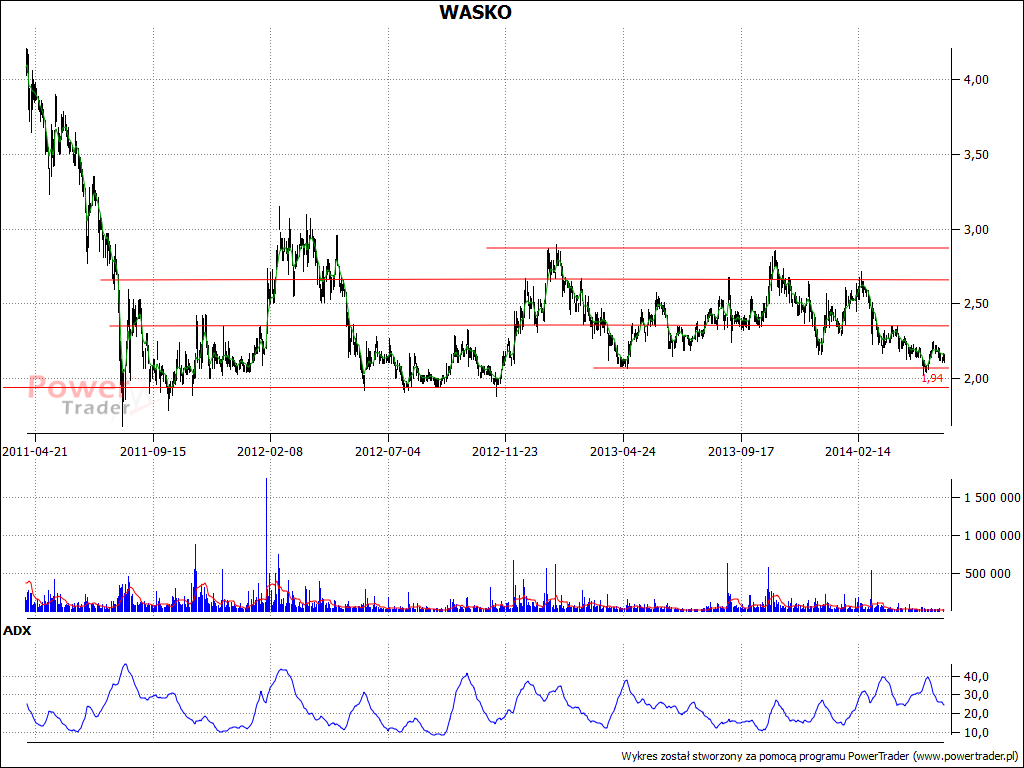Click the 10,0 ADX axis label
Image resolution: width=1024 pixels, height=768 pixels.
click(976, 733)
